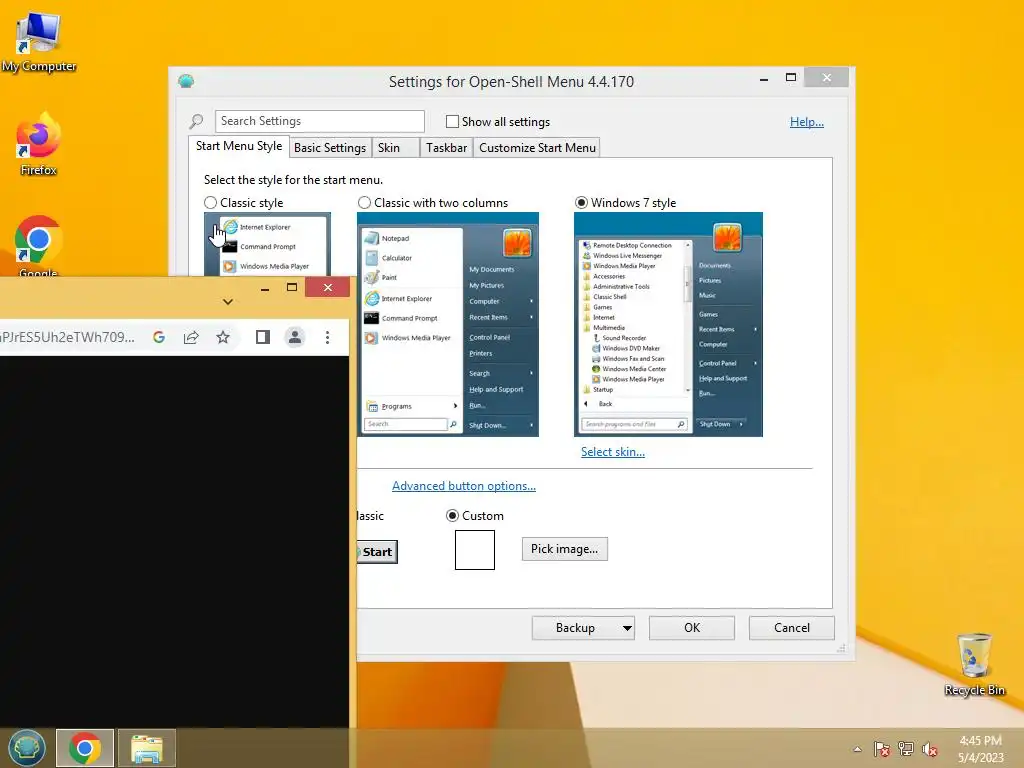Click the Chrome address bar URL text
The width and height of the screenshot is (1024, 768).
[67, 337]
